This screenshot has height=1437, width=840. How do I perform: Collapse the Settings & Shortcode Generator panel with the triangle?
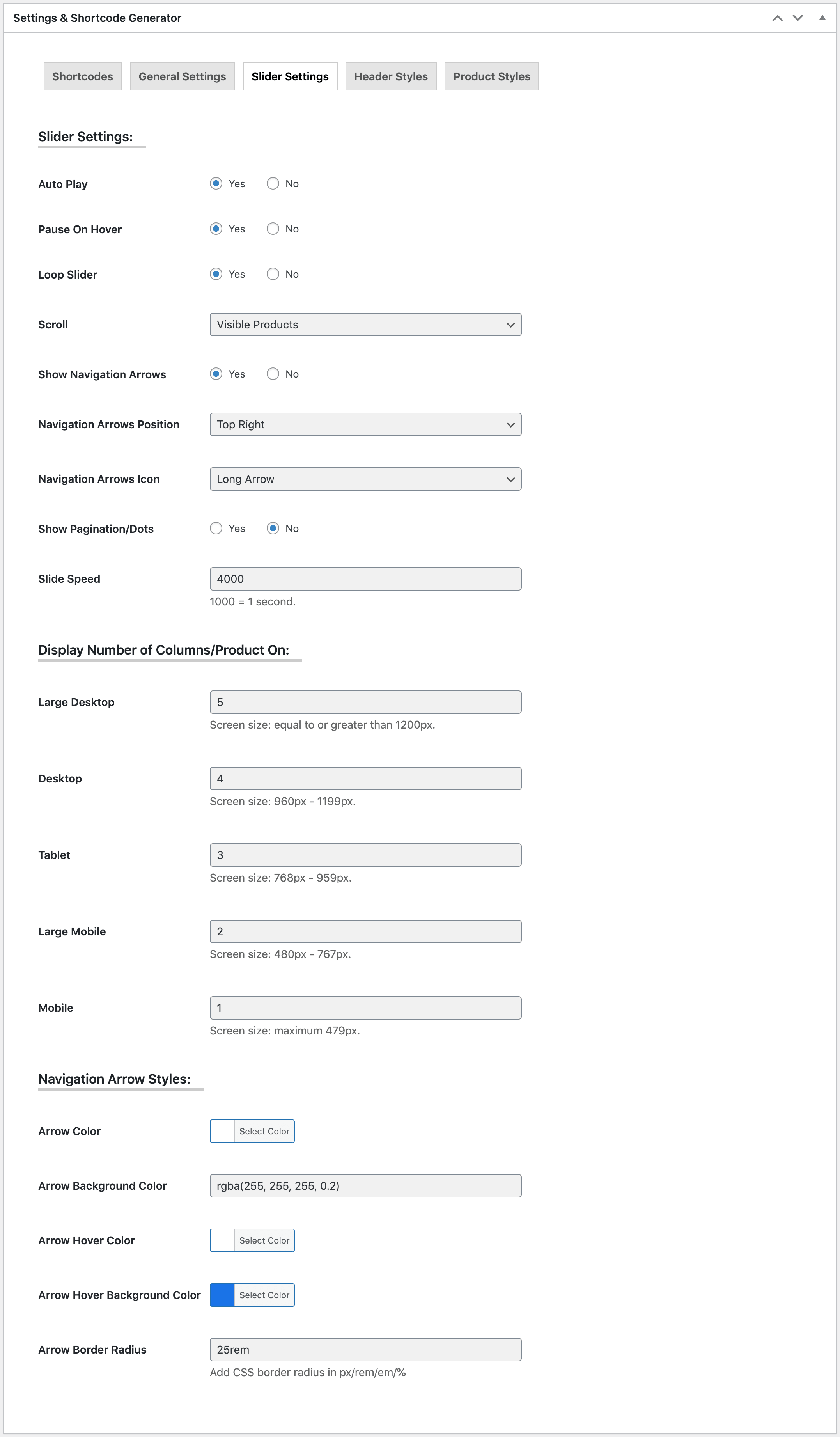(822, 18)
